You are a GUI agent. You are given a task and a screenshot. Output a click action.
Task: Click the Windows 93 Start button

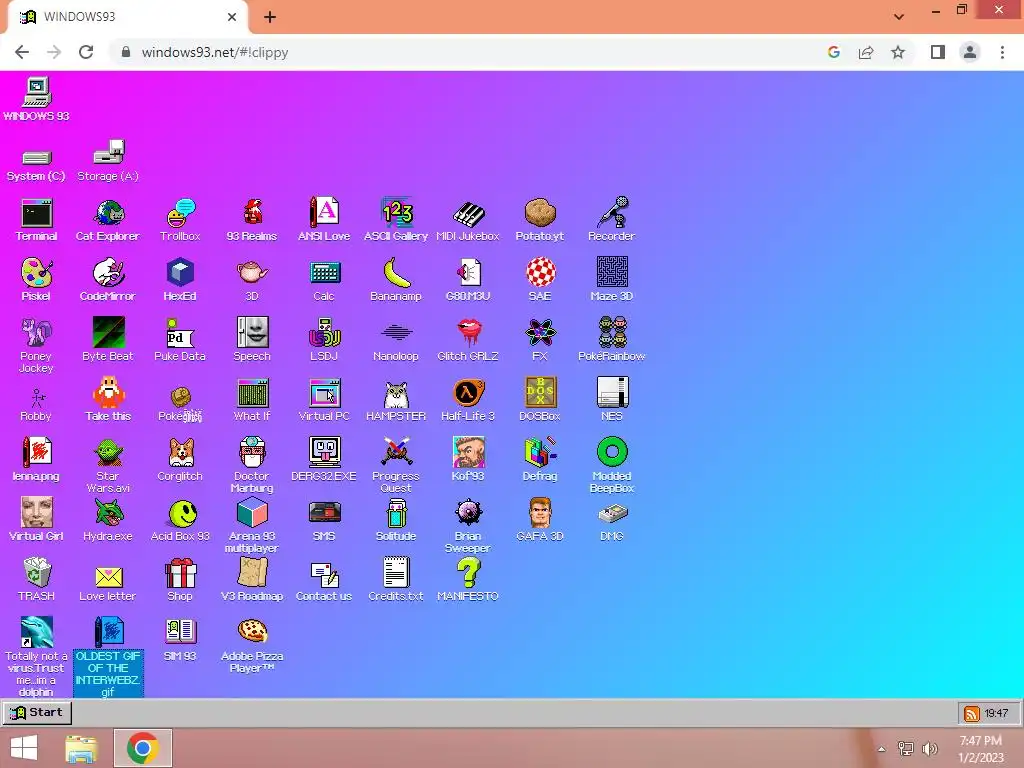(x=37, y=712)
